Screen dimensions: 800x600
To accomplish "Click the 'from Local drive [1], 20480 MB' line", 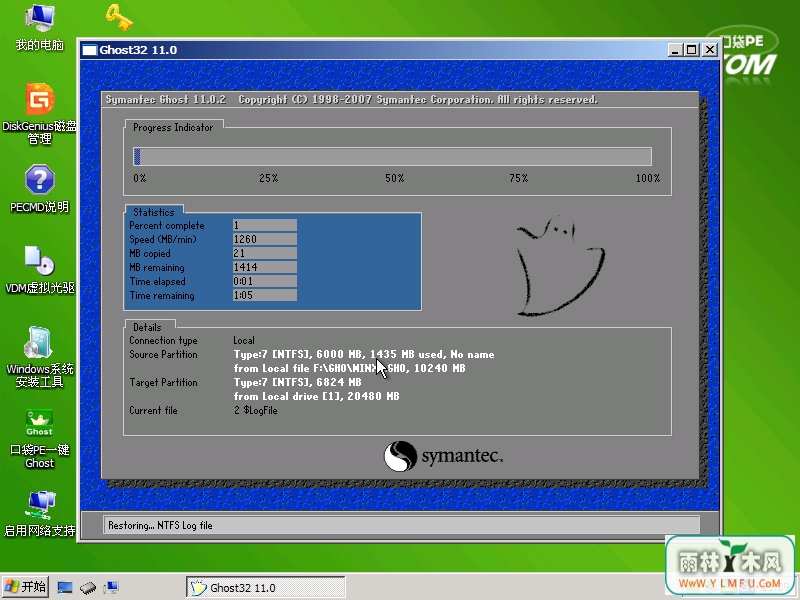I will click(x=316, y=396).
